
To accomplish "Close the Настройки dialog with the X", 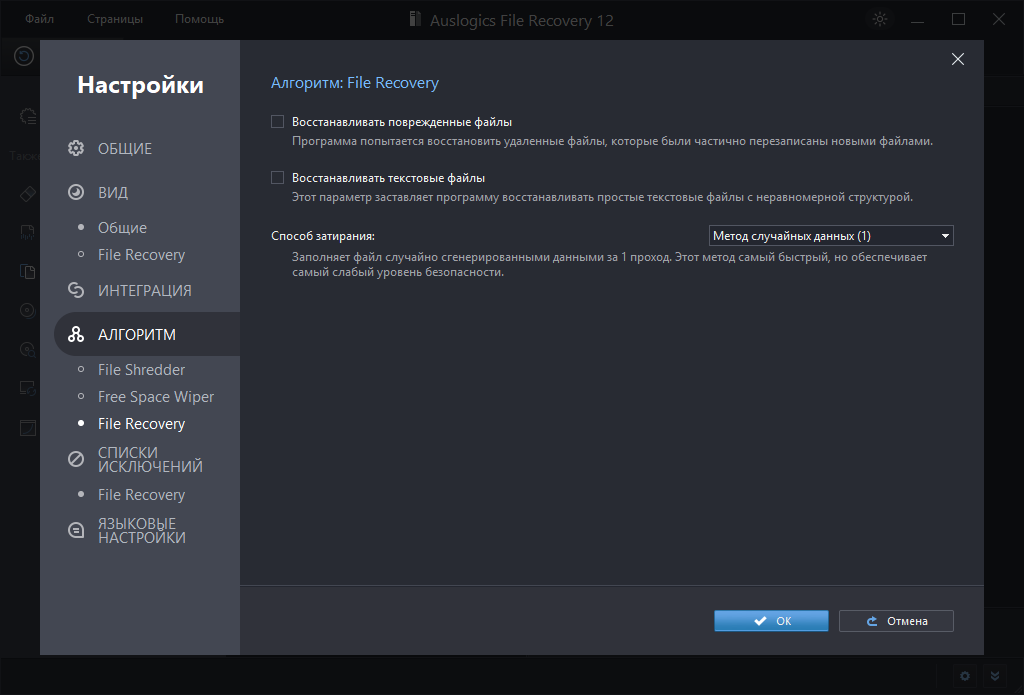I will click(x=957, y=59).
